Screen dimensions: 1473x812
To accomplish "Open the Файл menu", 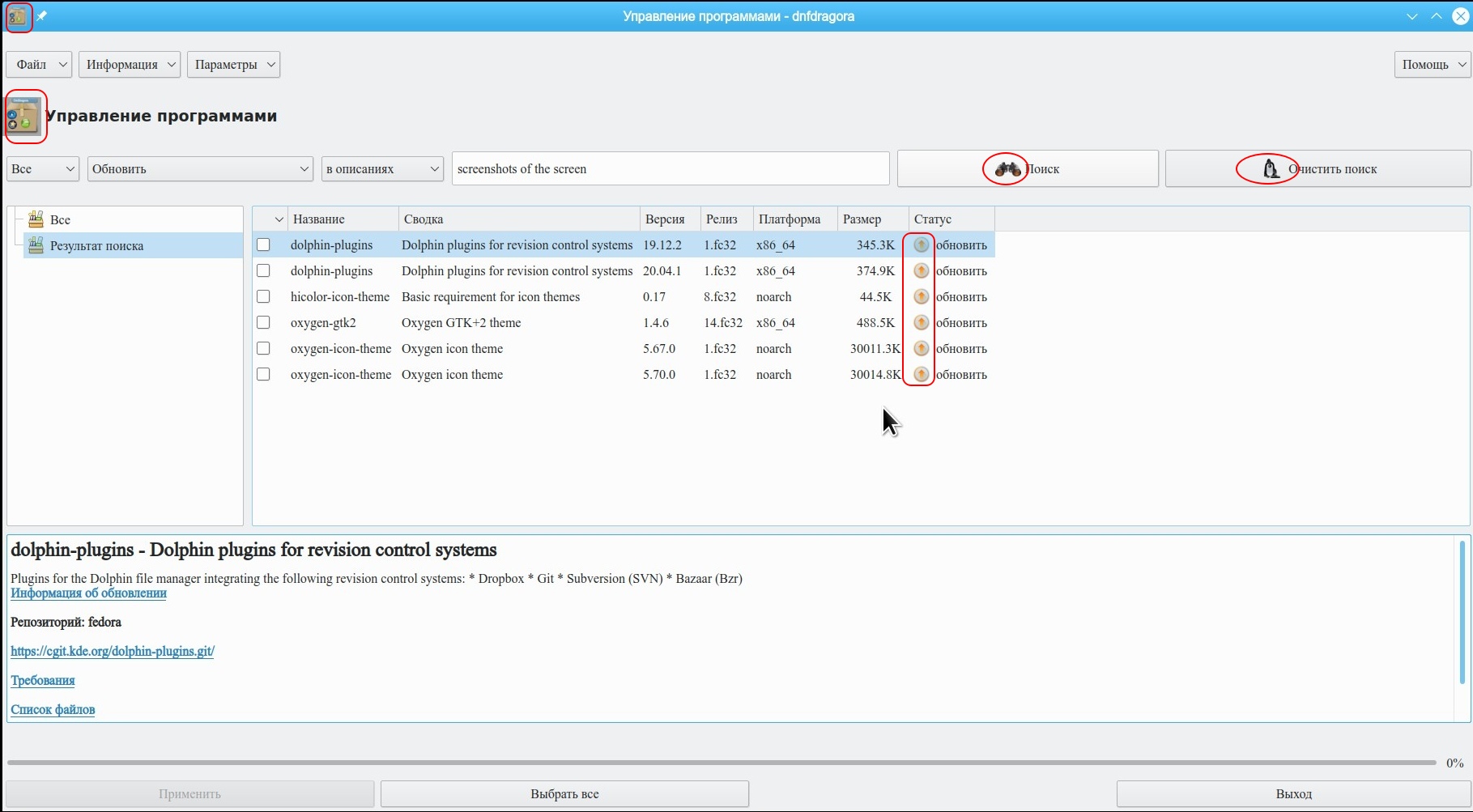I will point(39,65).
